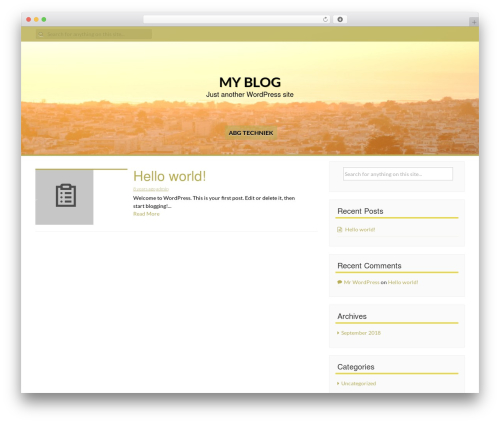The width and height of the screenshot is (500, 423).
Task: Click the sidebar search input field
Action: point(398,174)
